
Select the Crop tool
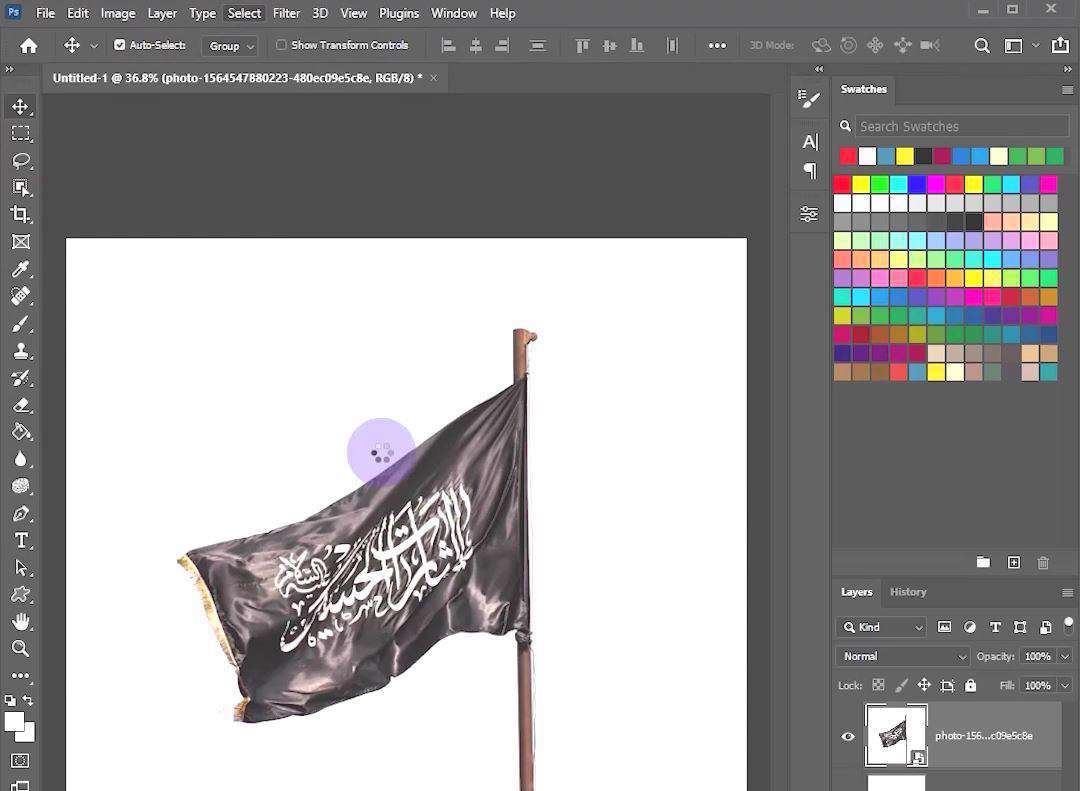pyautogui.click(x=20, y=214)
